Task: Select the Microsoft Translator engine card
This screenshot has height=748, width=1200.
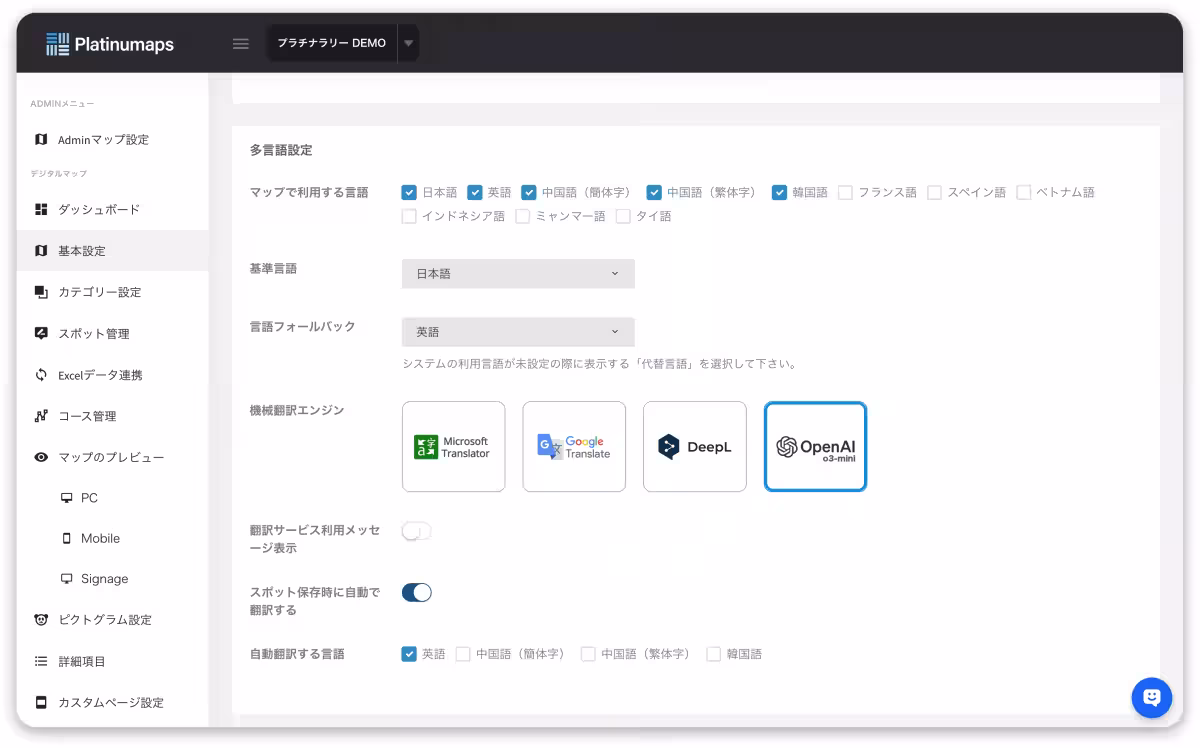Action: 453,446
